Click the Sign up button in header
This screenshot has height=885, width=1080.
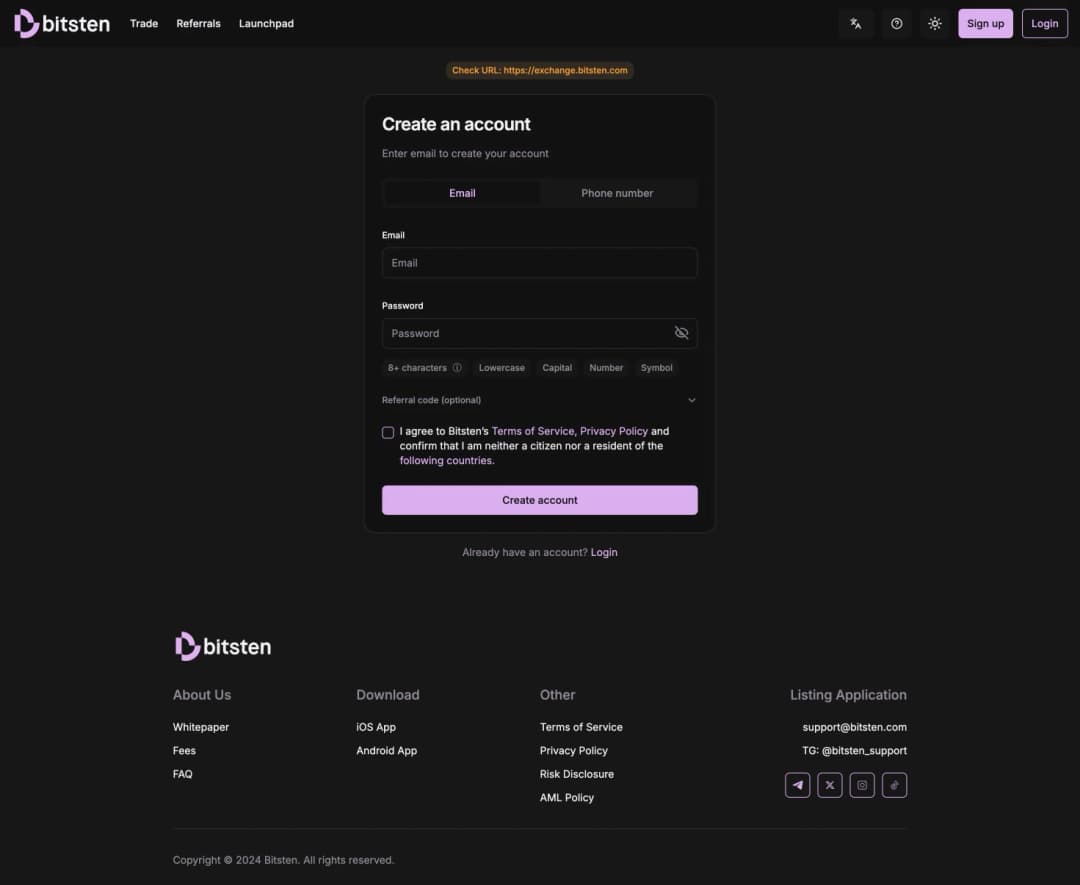coord(986,23)
